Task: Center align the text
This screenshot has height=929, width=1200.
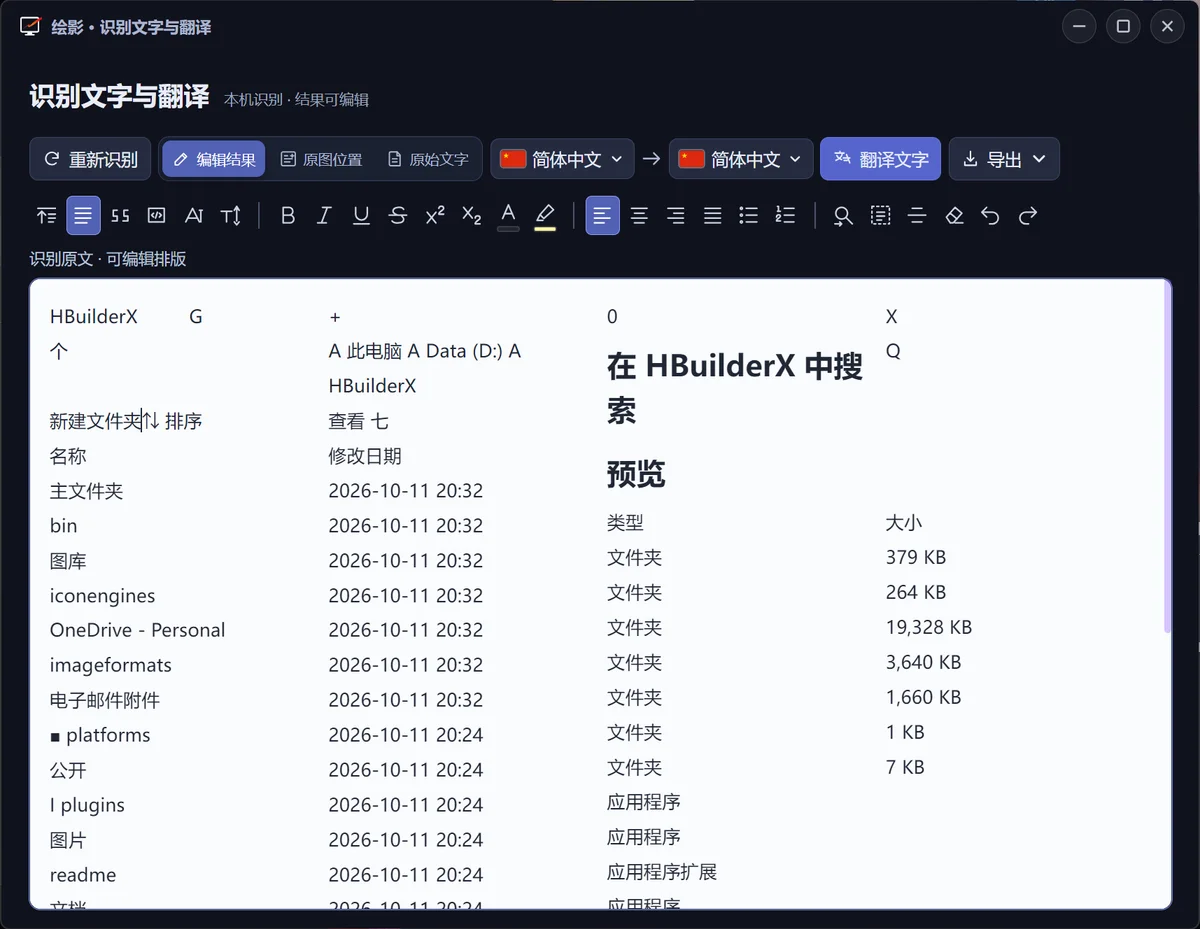Action: tap(639, 215)
